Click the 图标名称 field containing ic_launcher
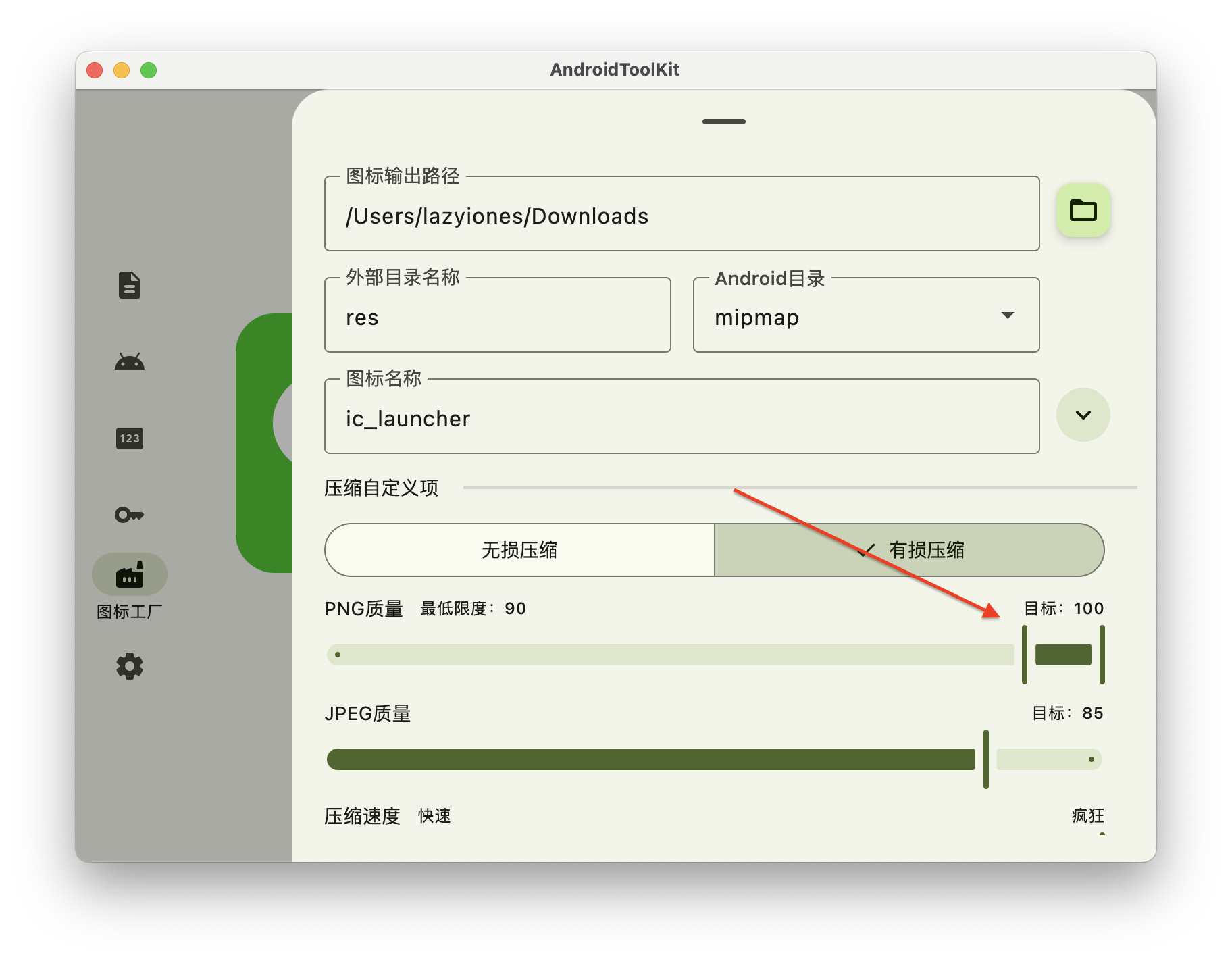Viewport: 1232px width, 962px height. [x=682, y=417]
